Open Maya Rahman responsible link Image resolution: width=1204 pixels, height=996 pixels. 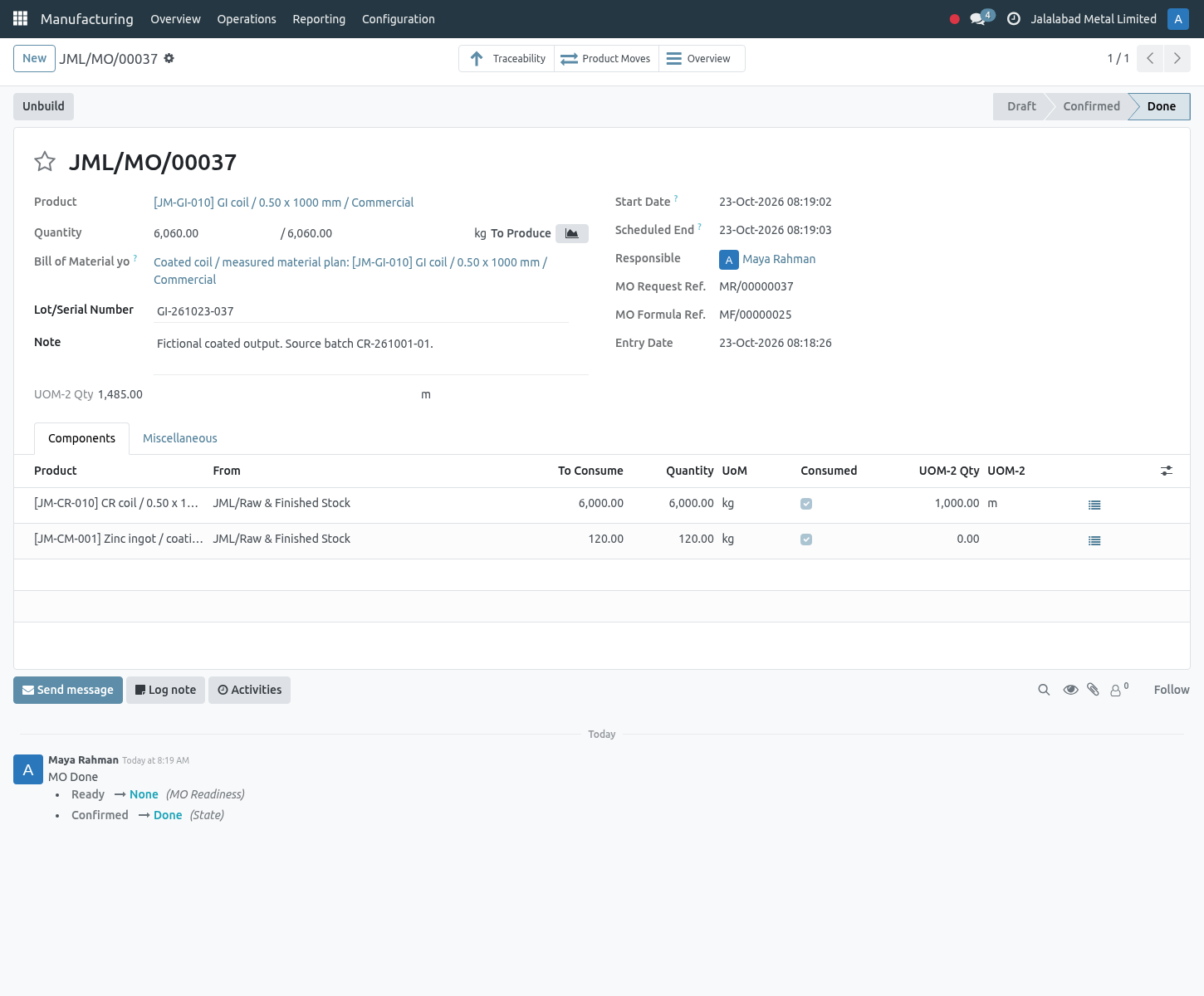click(x=779, y=259)
